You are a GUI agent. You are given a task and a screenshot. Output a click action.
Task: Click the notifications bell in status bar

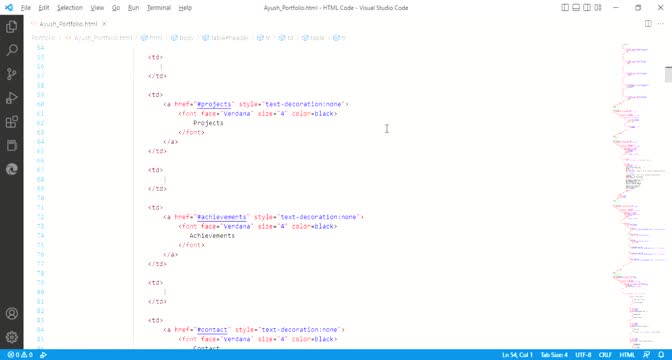point(661,355)
